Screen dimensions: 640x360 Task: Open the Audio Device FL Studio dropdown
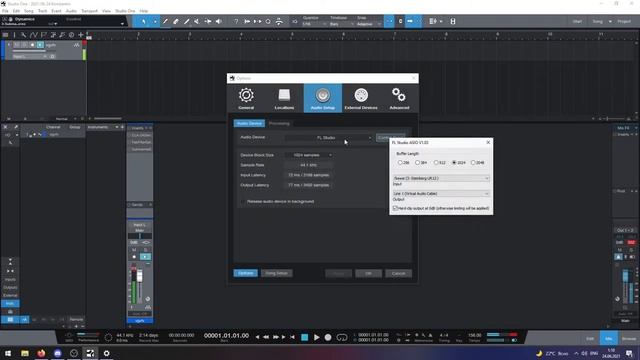point(329,138)
